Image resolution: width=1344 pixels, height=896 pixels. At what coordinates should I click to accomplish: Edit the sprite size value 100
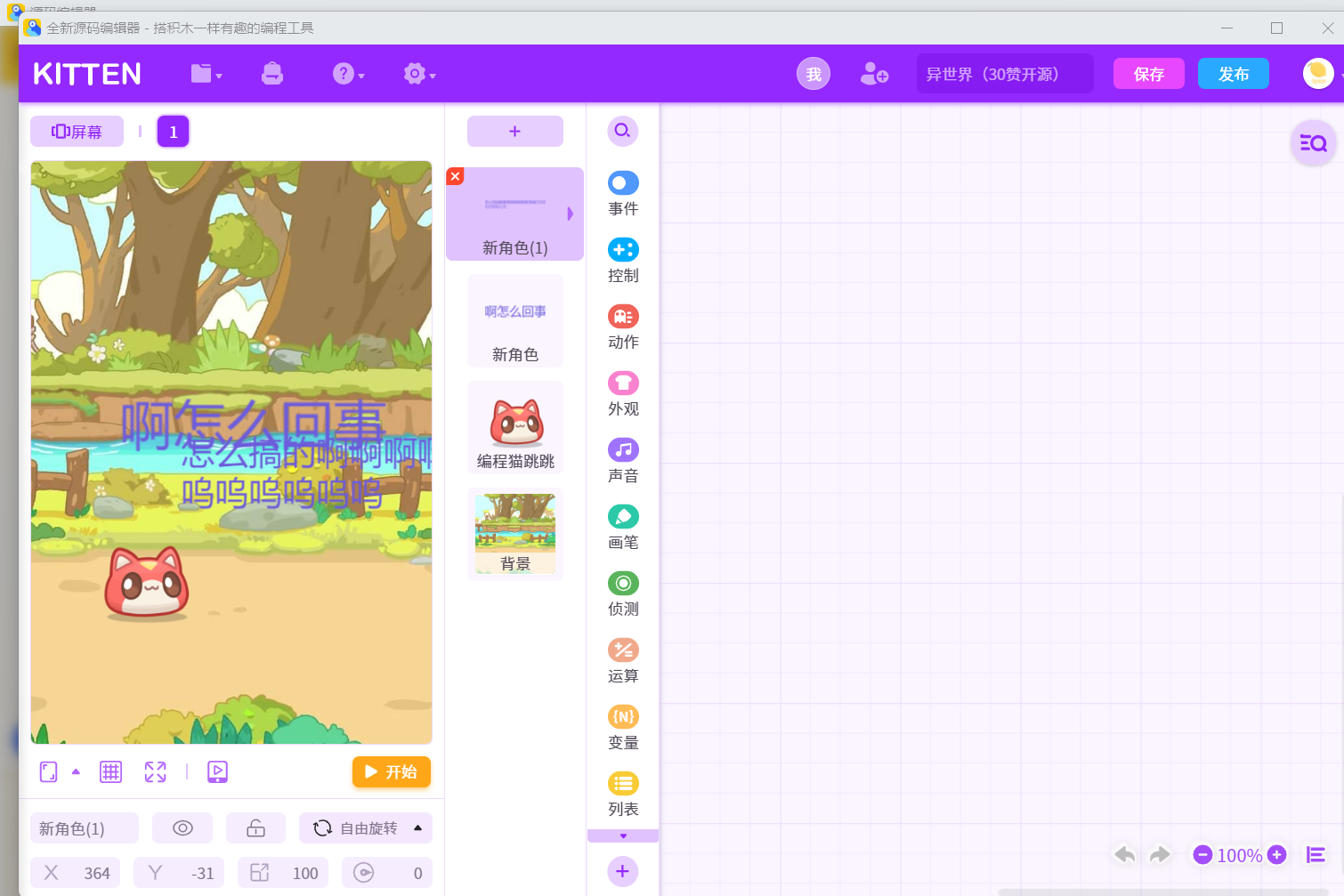click(283, 873)
